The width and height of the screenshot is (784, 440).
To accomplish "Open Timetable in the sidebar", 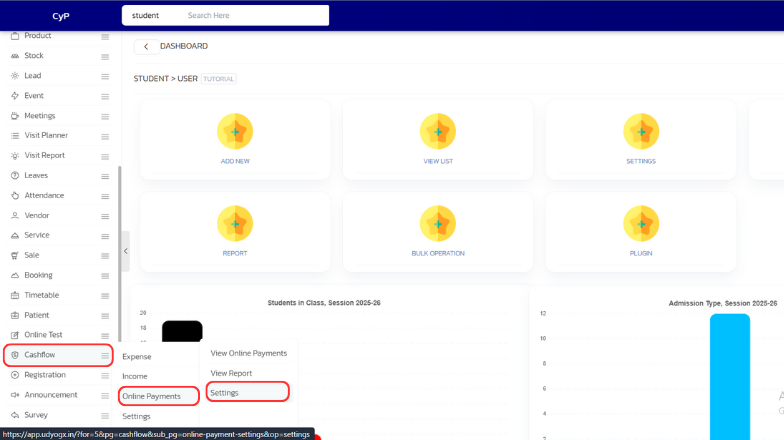I will tap(42, 295).
